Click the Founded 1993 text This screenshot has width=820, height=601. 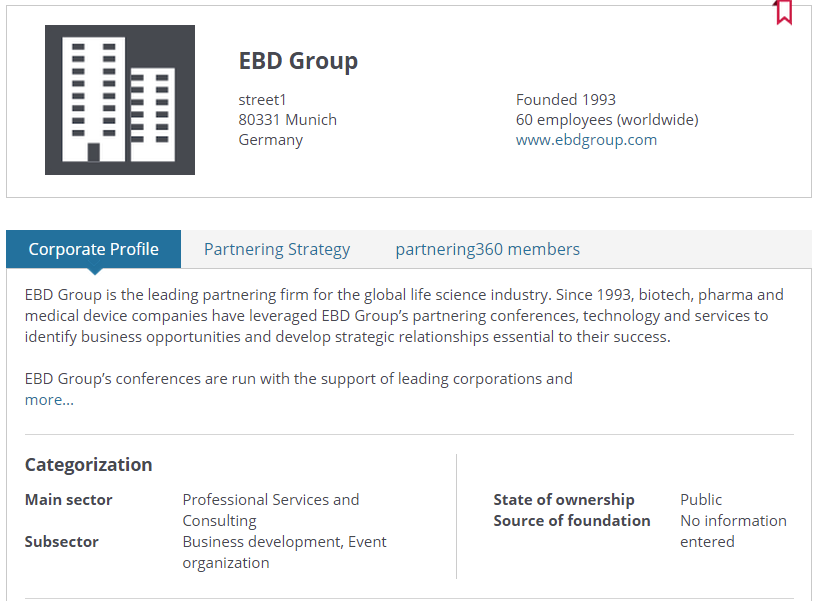pos(566,99)
